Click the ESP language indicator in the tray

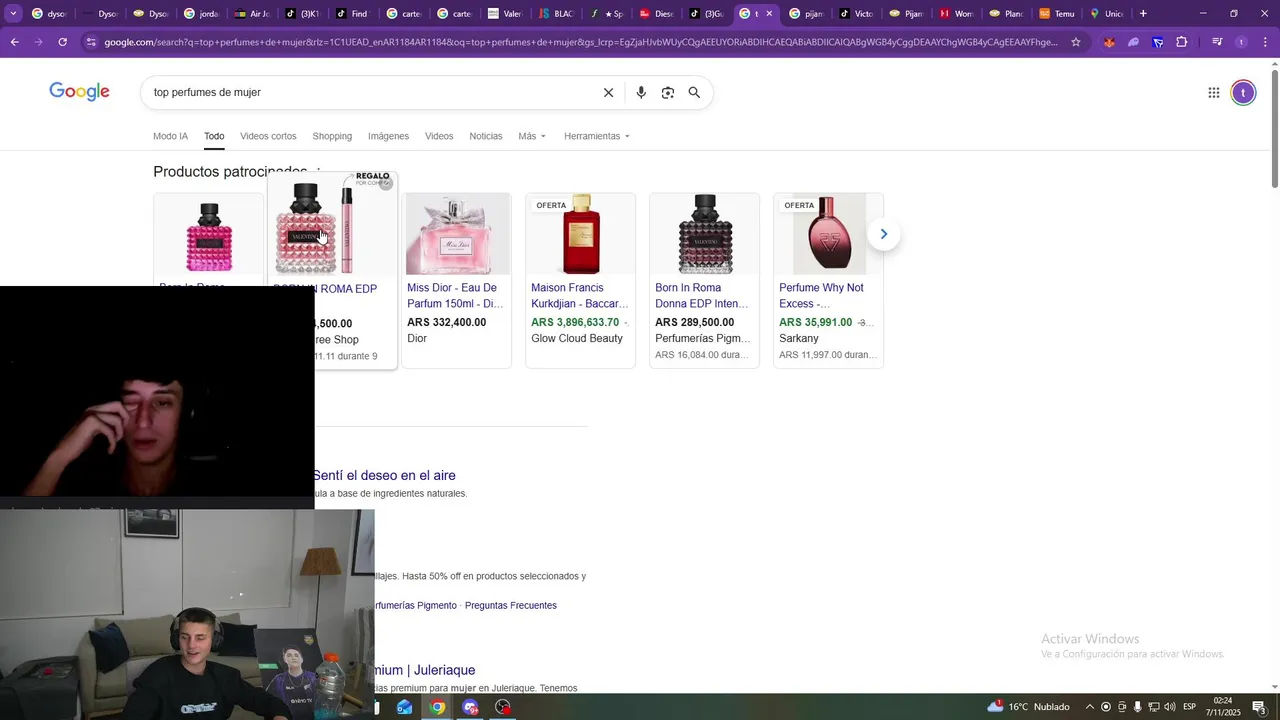[x=1190, y=707]
